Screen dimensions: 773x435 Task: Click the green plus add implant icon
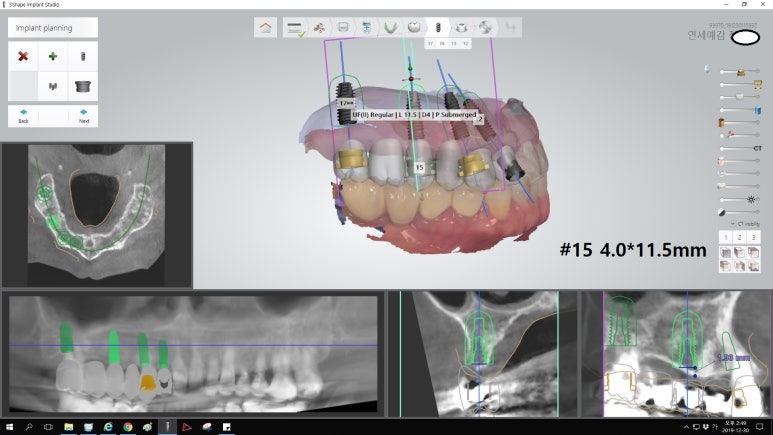[x=53, y=57]
